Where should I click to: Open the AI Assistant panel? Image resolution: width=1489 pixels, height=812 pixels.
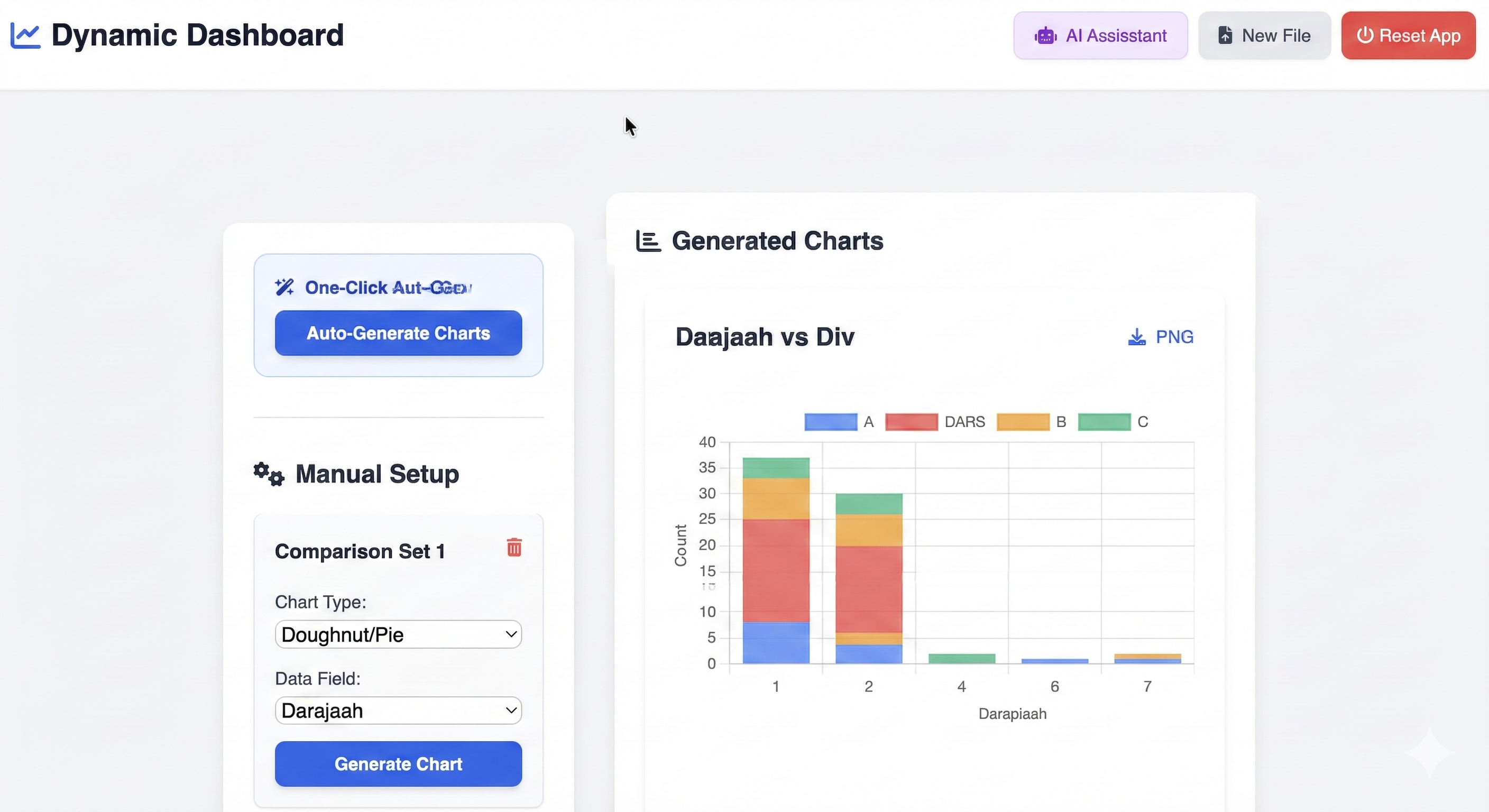[1100, 35]
